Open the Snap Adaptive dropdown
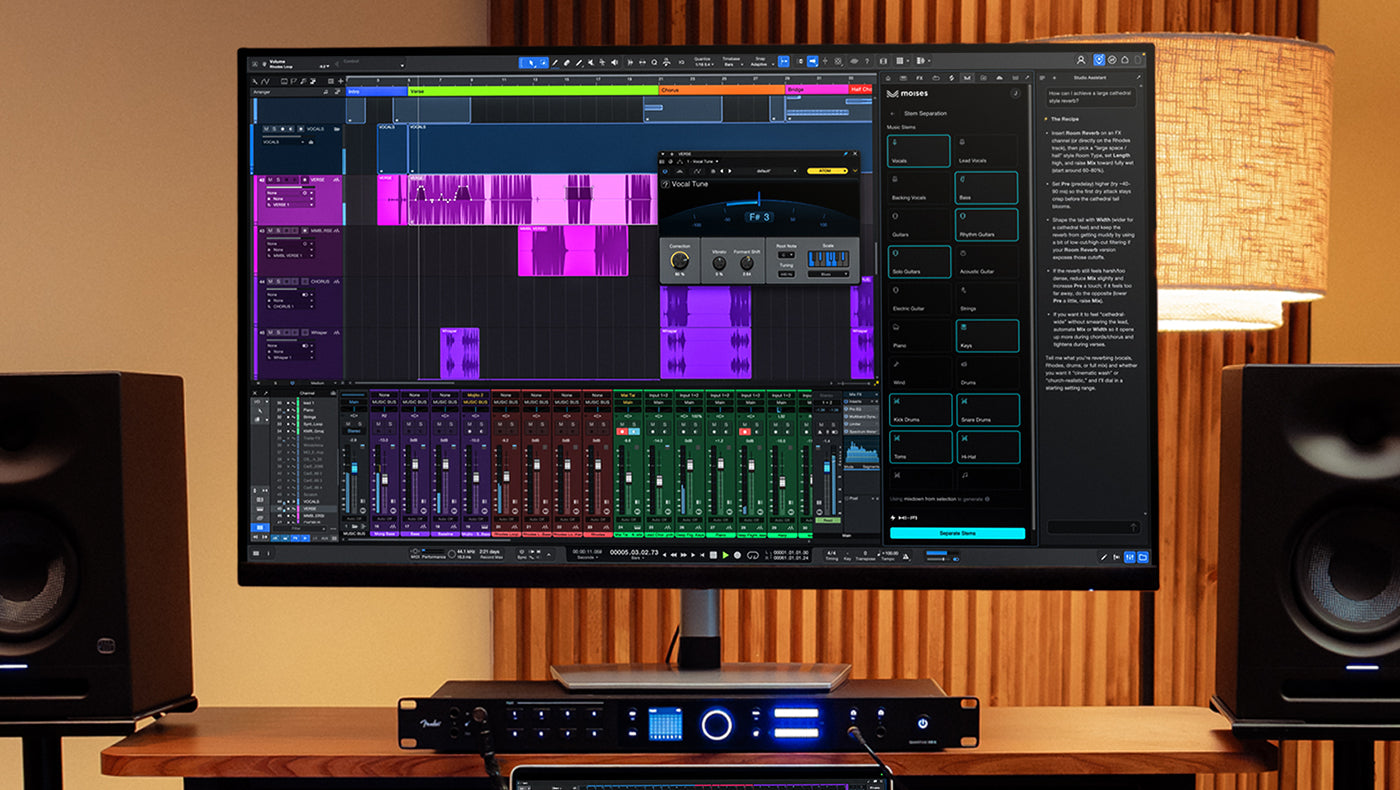This screenshot has width=1400, height=790. (762, 61)
